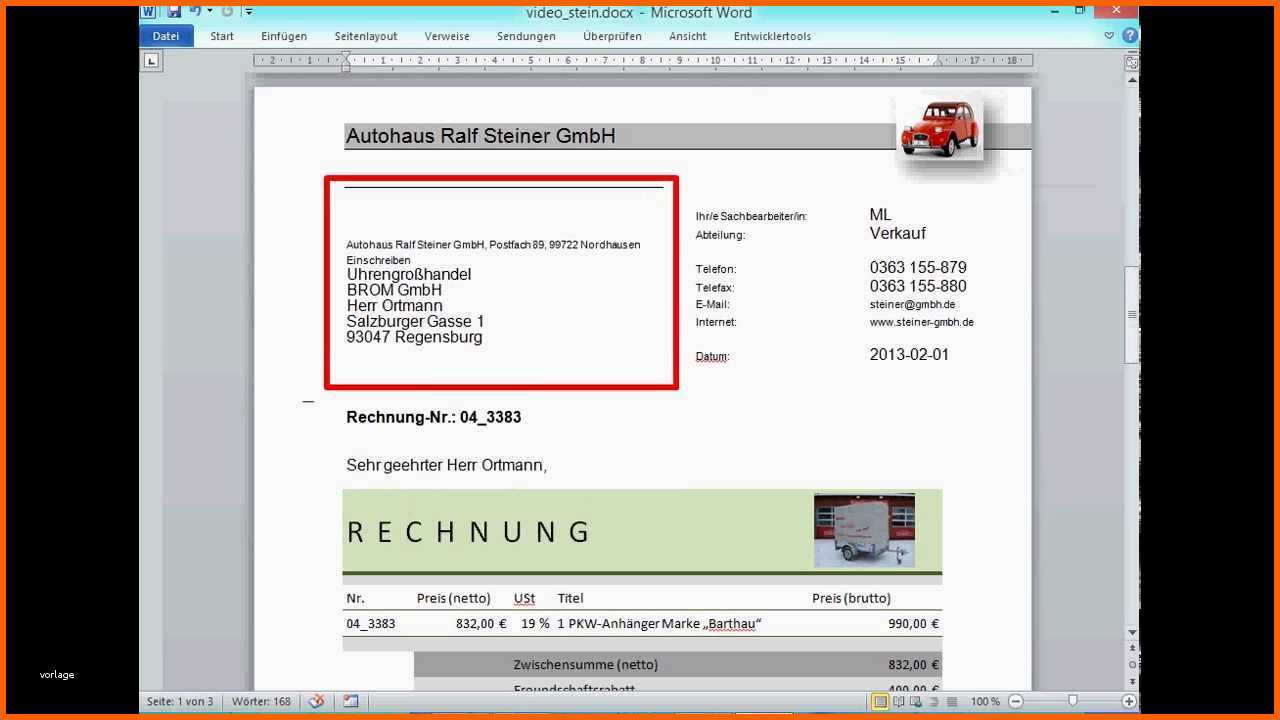Click the macro recording icon in status bar
This screenshot has height=720, width=1280.
[351, 701]
